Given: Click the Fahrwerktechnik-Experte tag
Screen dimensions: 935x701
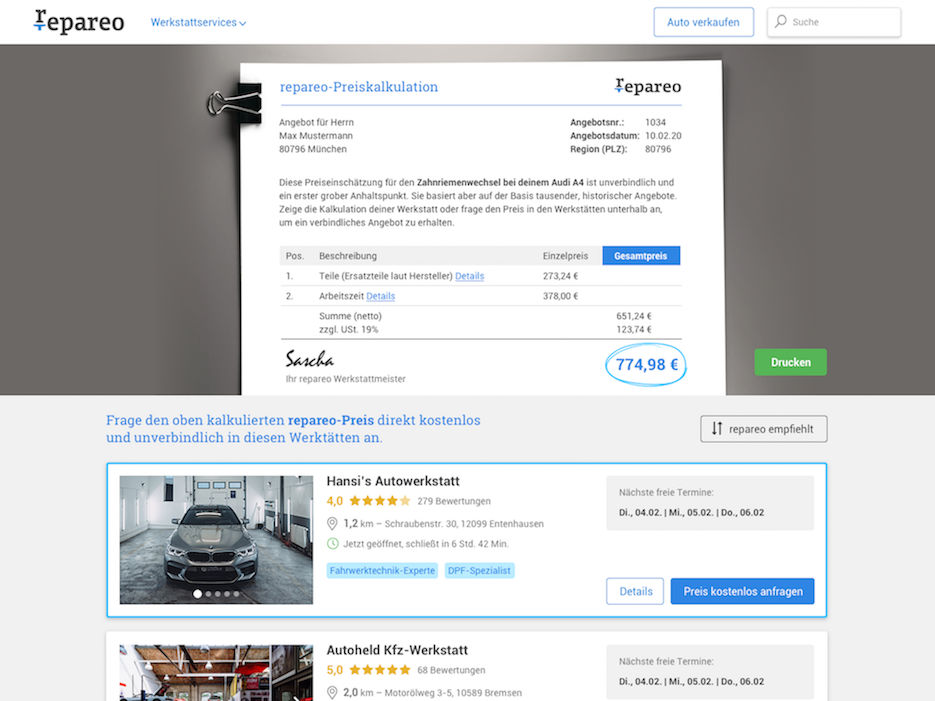Looking at the screenshot, I should click(x=382, y=570).
